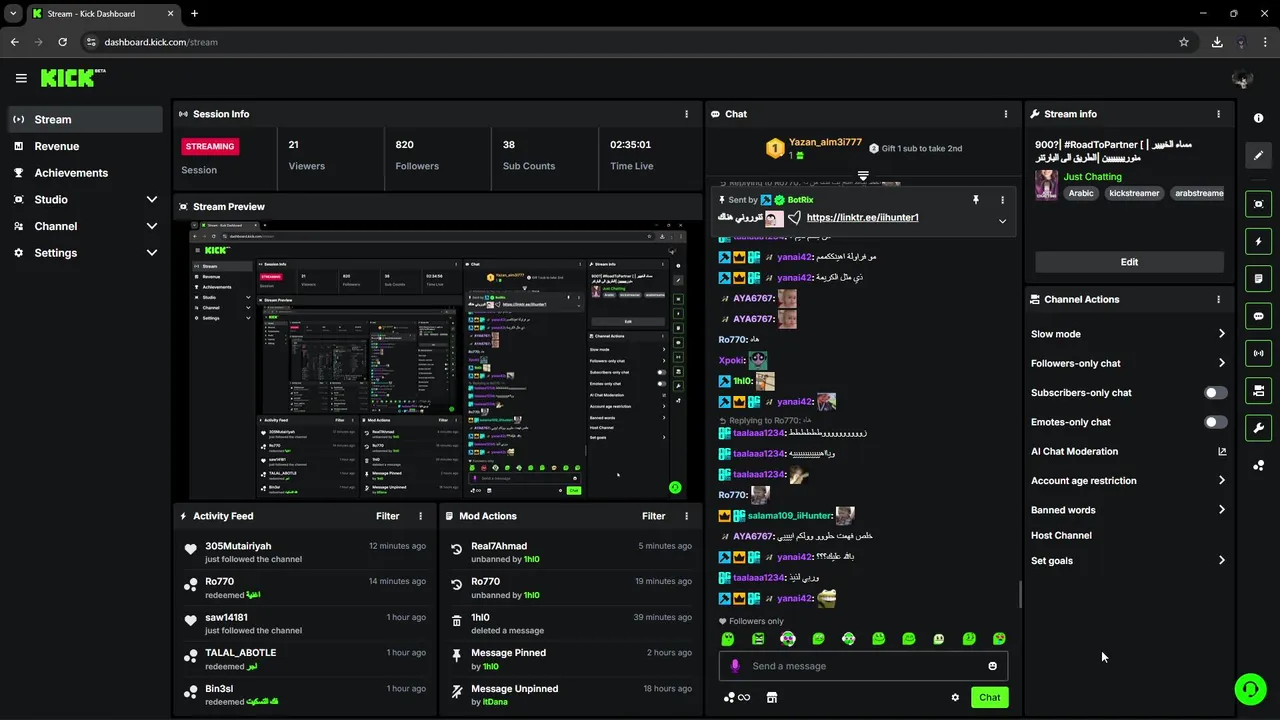Toggle the chat bubble widget icon
Image resolution: width=1280 pixels, height=720 pixels.
tap(1258, 316)
